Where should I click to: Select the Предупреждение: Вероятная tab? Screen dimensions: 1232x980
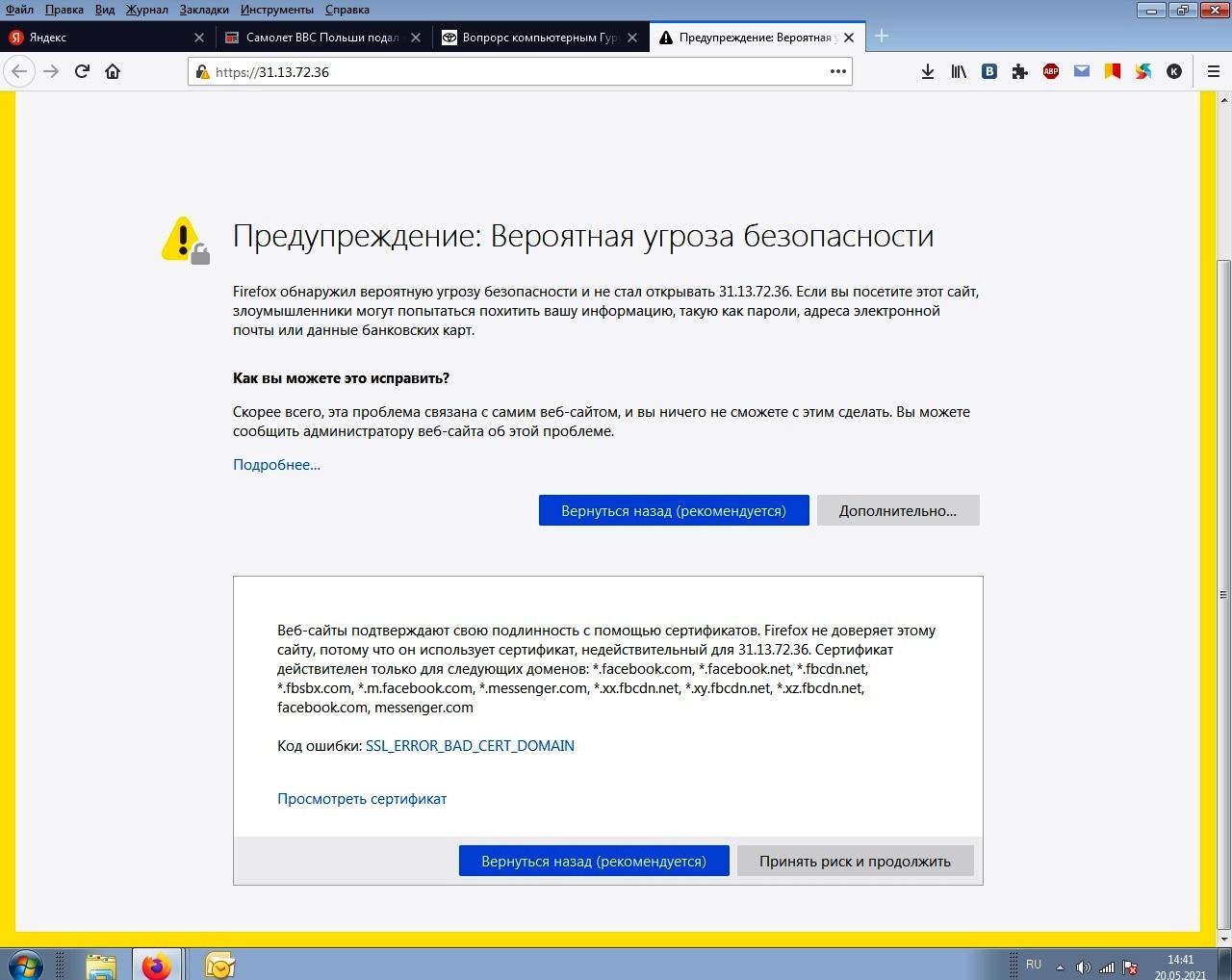coord(758,38)
